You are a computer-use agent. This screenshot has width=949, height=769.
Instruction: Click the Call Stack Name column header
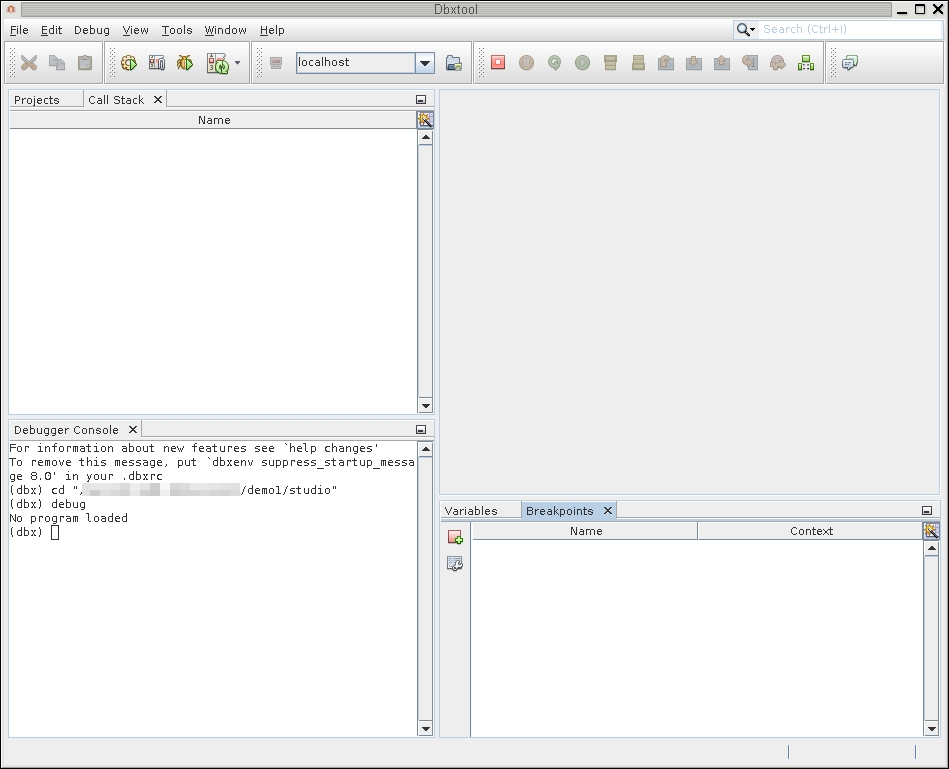coord(214,120)
